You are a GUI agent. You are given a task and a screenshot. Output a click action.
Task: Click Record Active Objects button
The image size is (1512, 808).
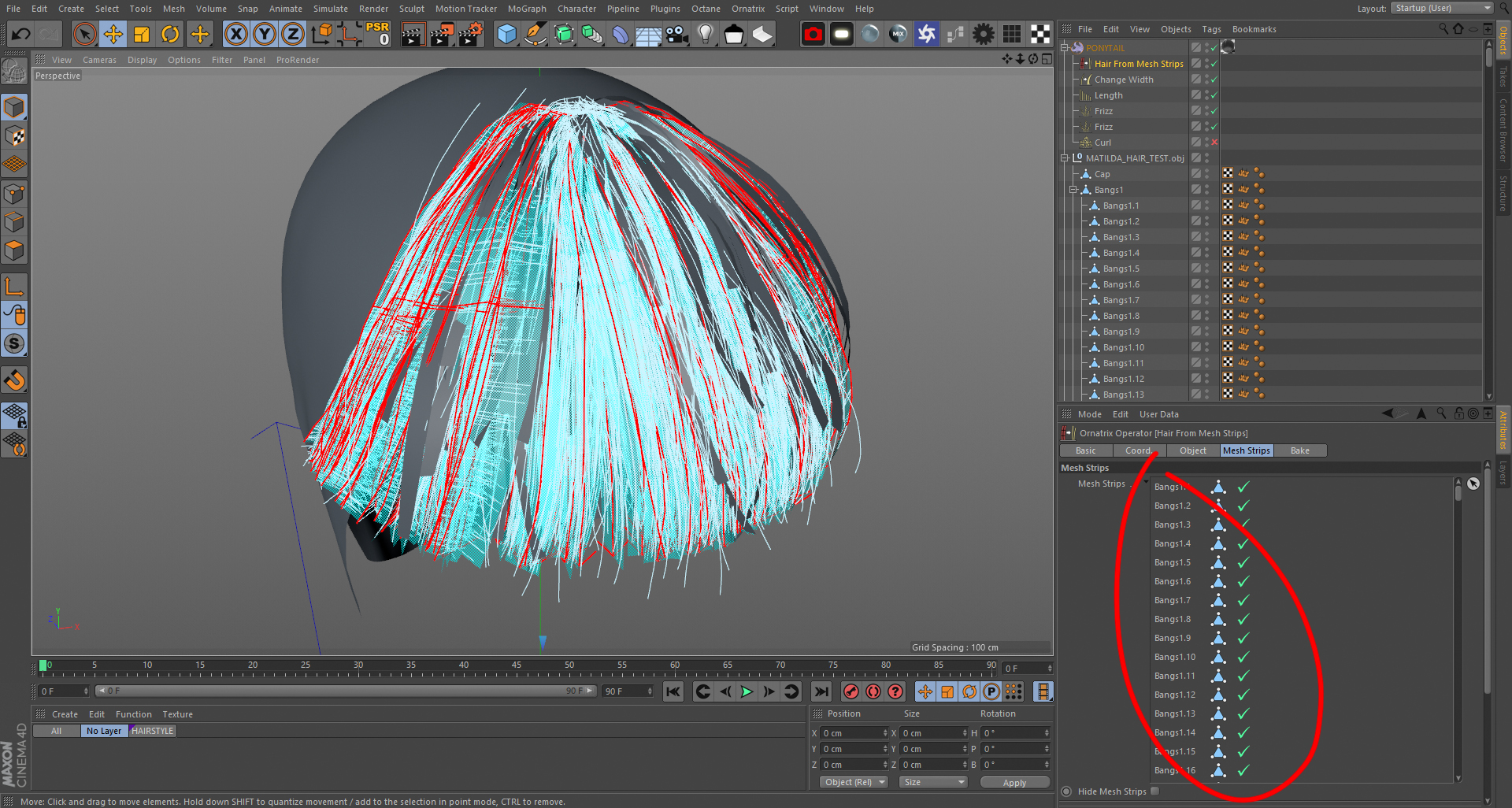coord(850,691)
